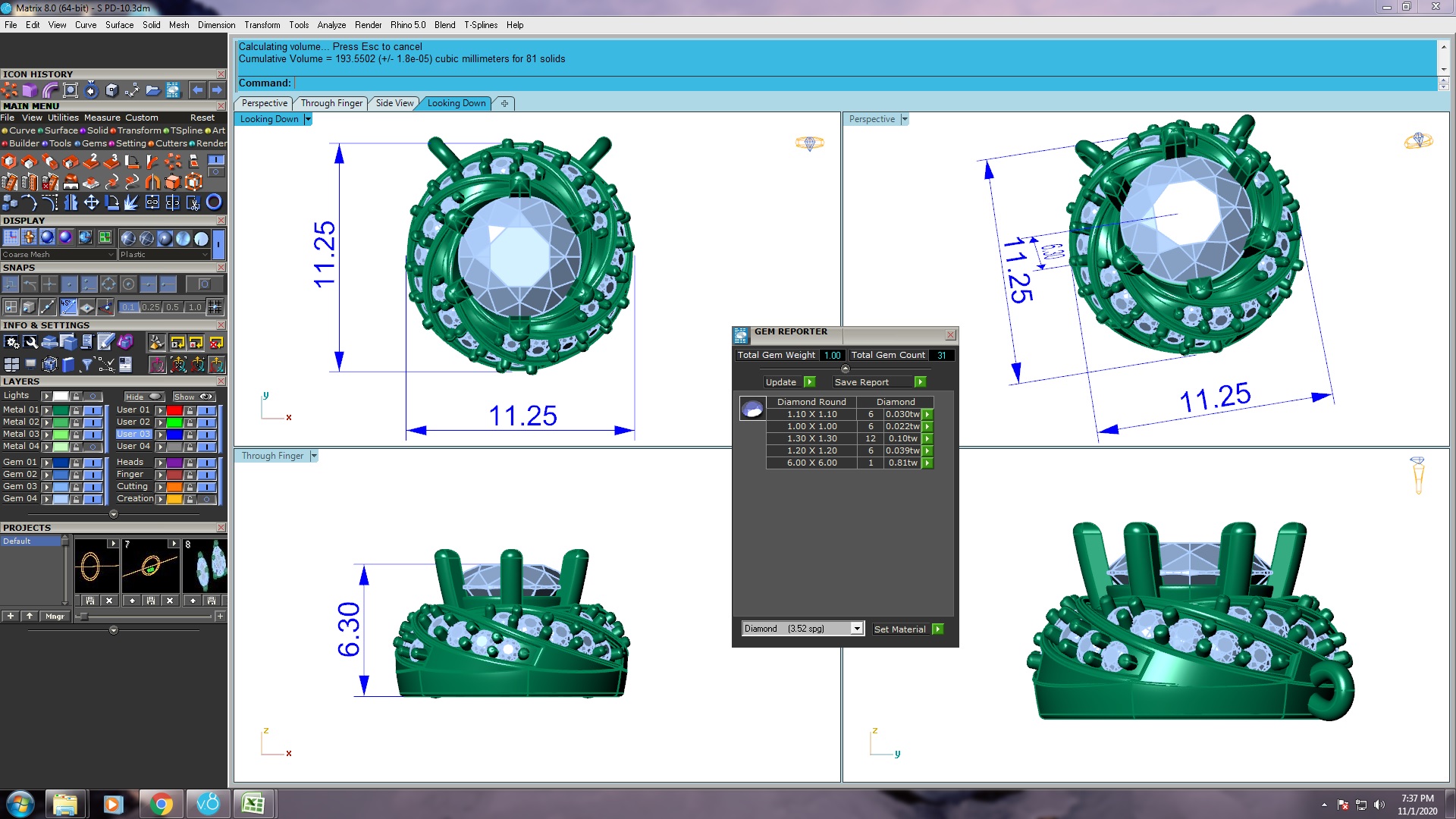1456x819 pixels.
Task: Click the wireframe grid display mode icon
Action: [11, 237]
